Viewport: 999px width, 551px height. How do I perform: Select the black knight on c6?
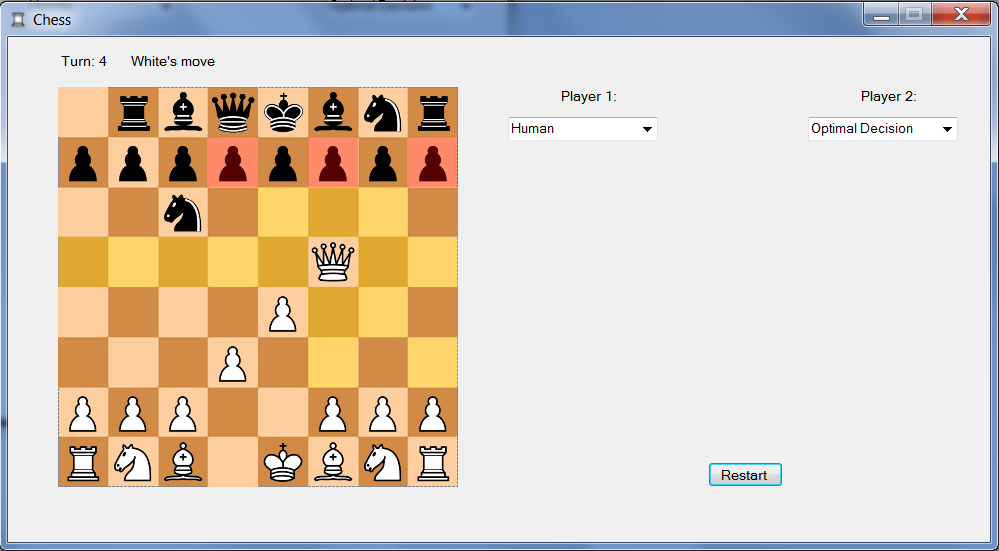(183, 213)
